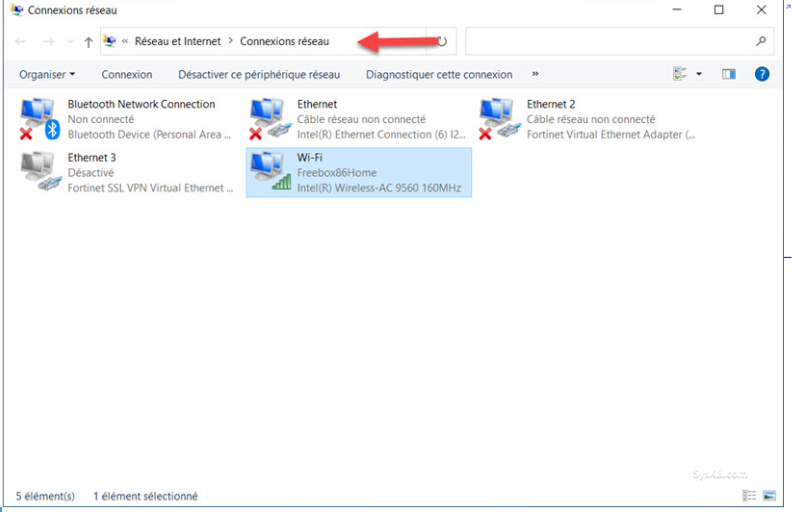Click Diagnostiquer cette connexion
The image size is (795, 512).
point(439,74)
